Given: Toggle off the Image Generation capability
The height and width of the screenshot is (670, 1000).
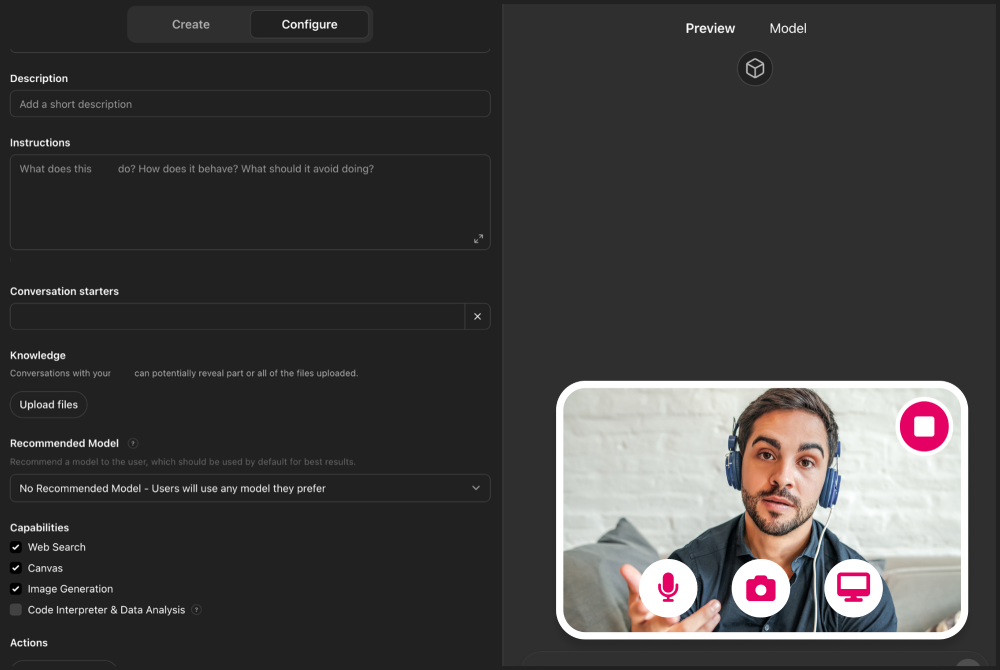Looking at the screenshot, I should tap(15, 588).
